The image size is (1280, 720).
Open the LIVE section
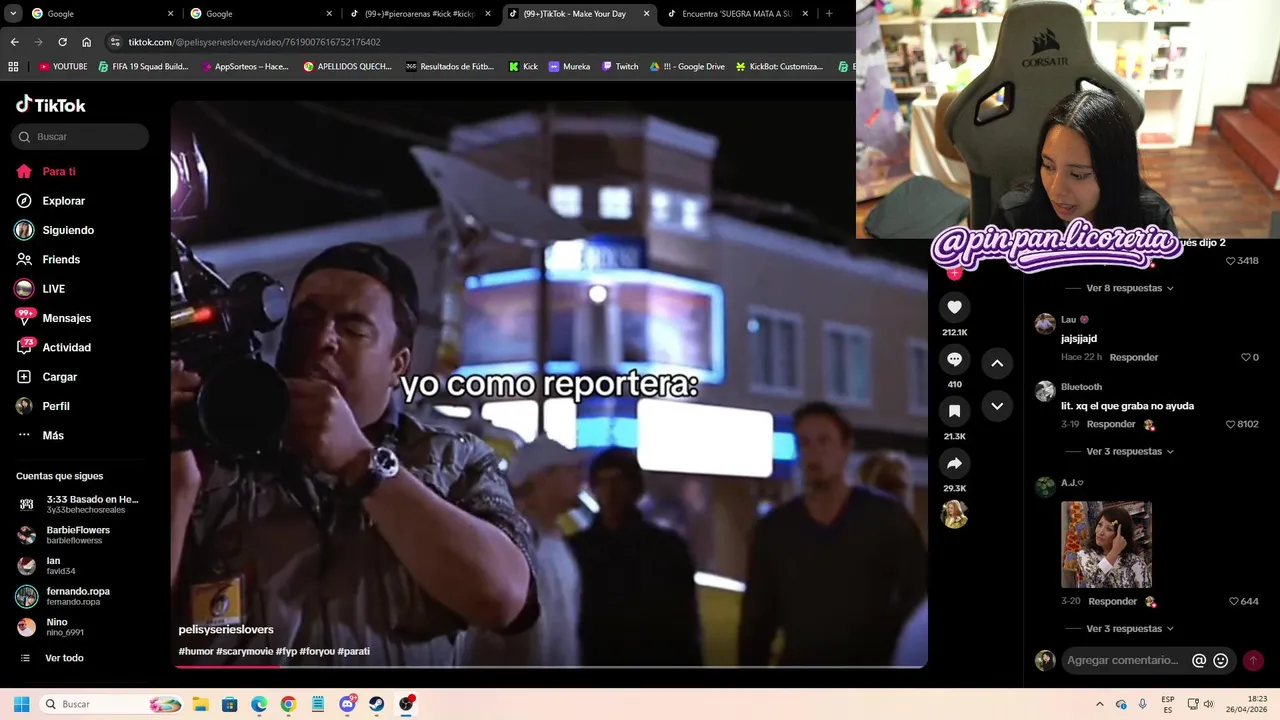pos(40,289)
